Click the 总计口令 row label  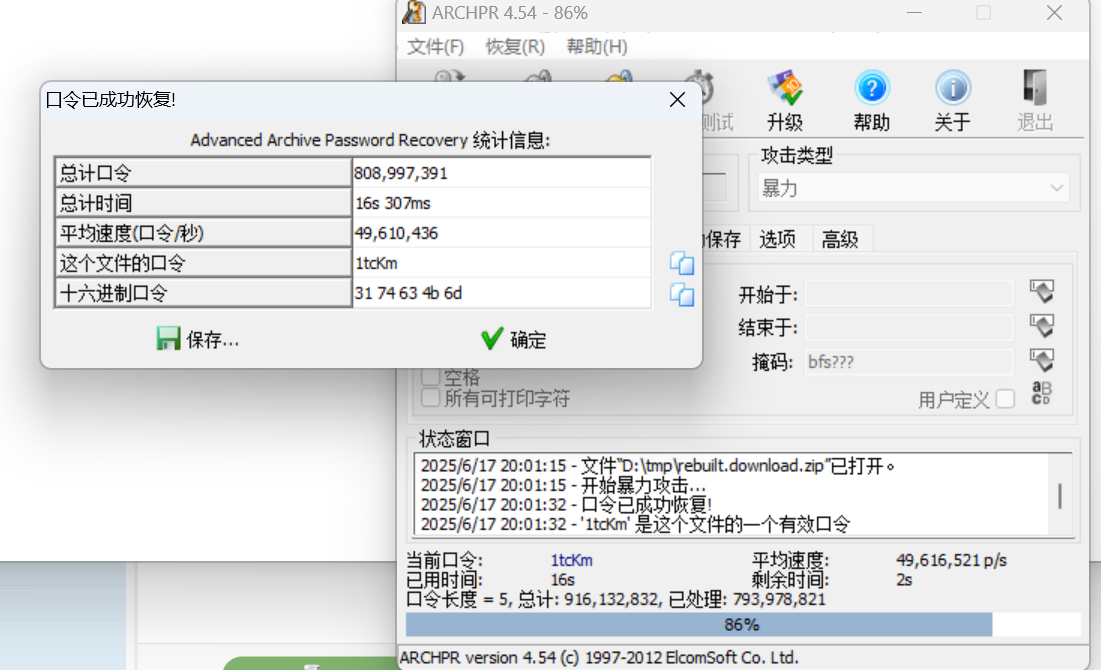click(x=203, y=173)
